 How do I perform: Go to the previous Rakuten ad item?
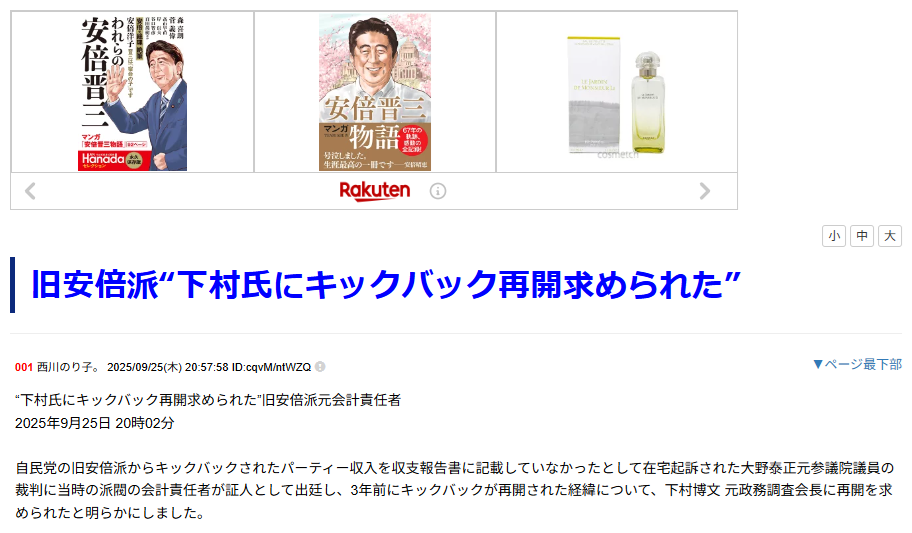tap(31, 191)
